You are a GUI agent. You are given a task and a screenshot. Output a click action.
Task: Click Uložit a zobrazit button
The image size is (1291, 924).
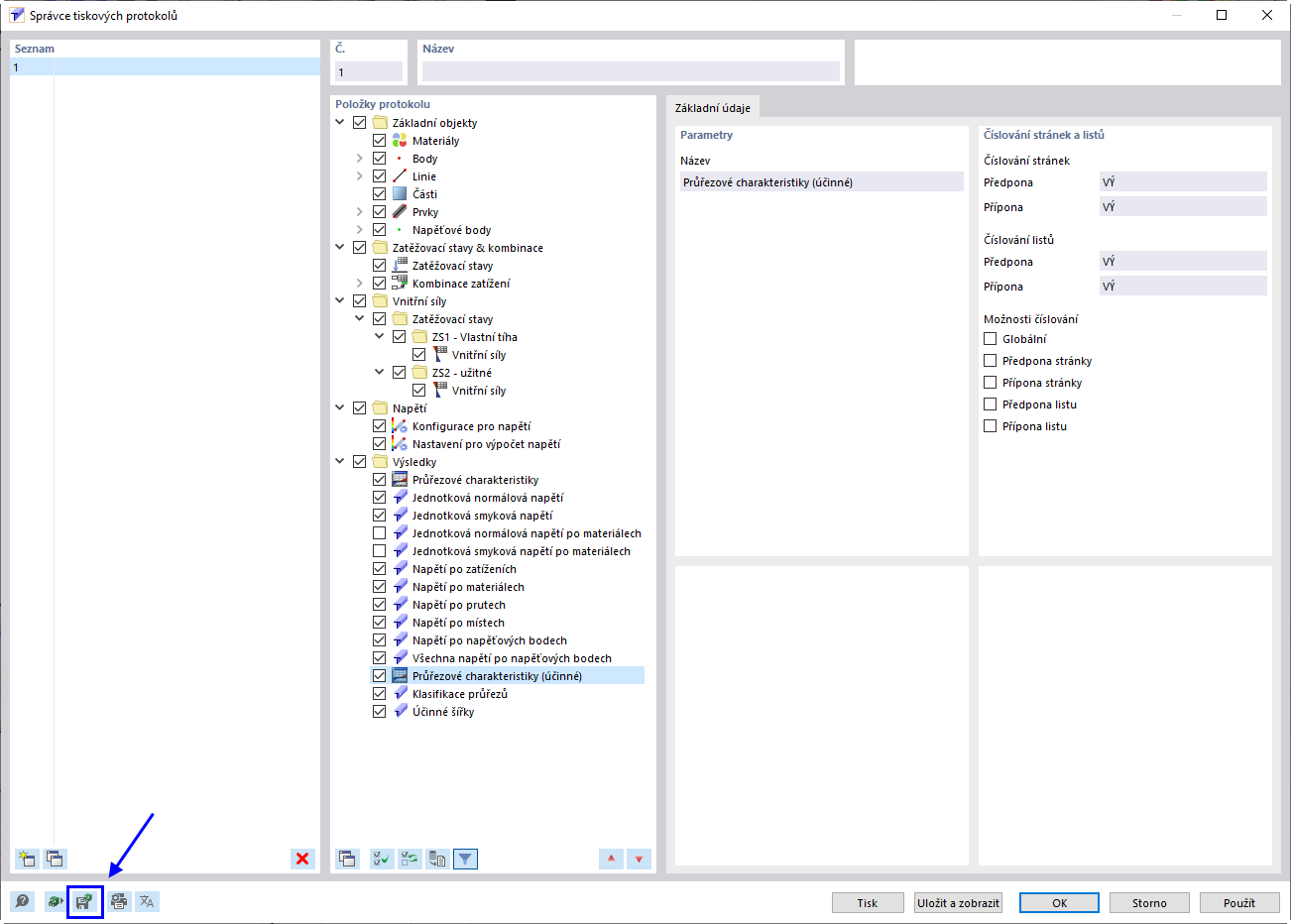coord(959,903)
